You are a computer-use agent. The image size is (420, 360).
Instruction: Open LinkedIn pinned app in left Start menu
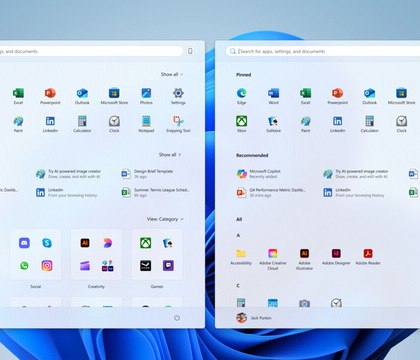click(50, 124)
